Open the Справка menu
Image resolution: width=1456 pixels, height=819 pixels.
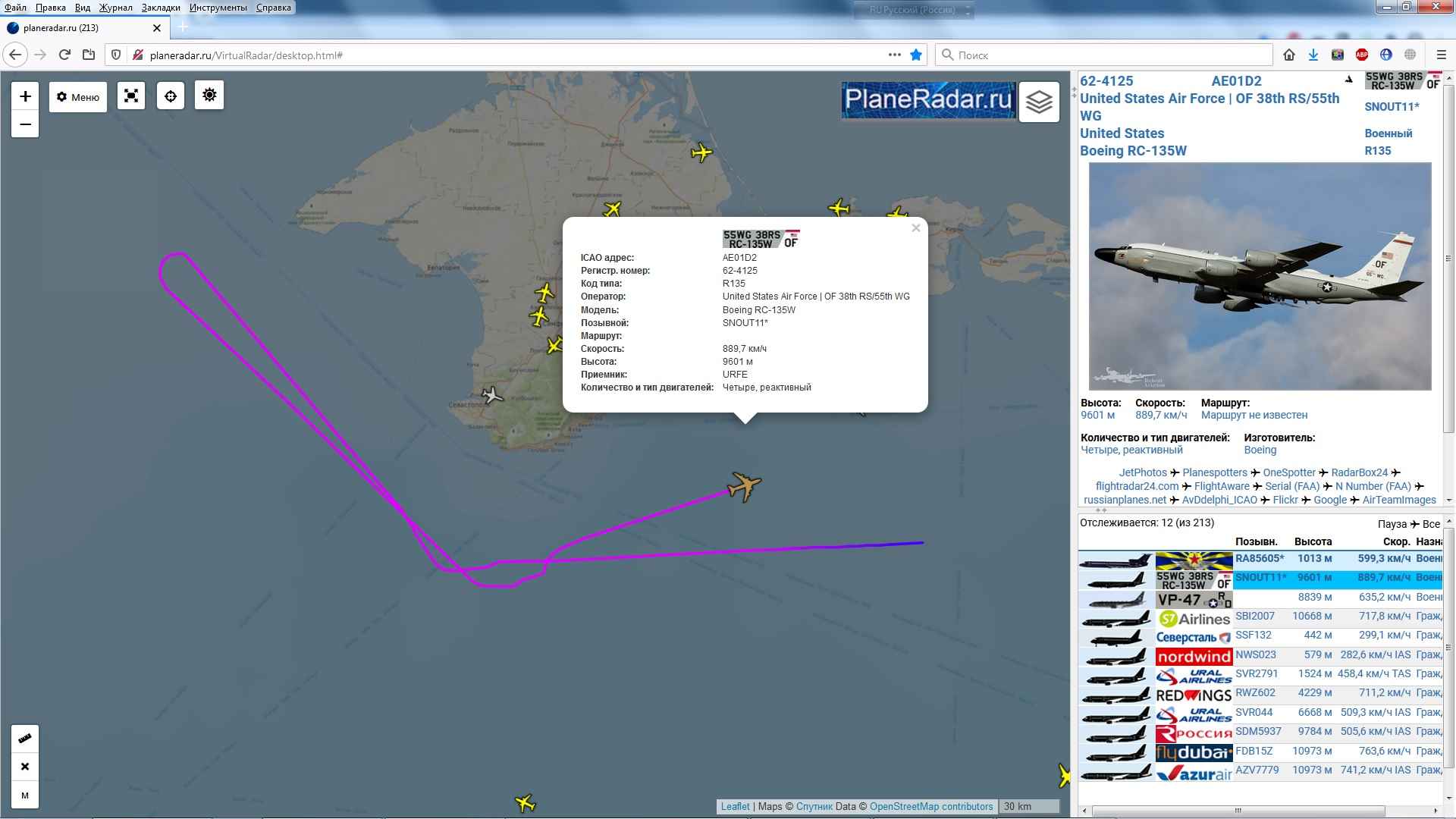tap(273, 8)
